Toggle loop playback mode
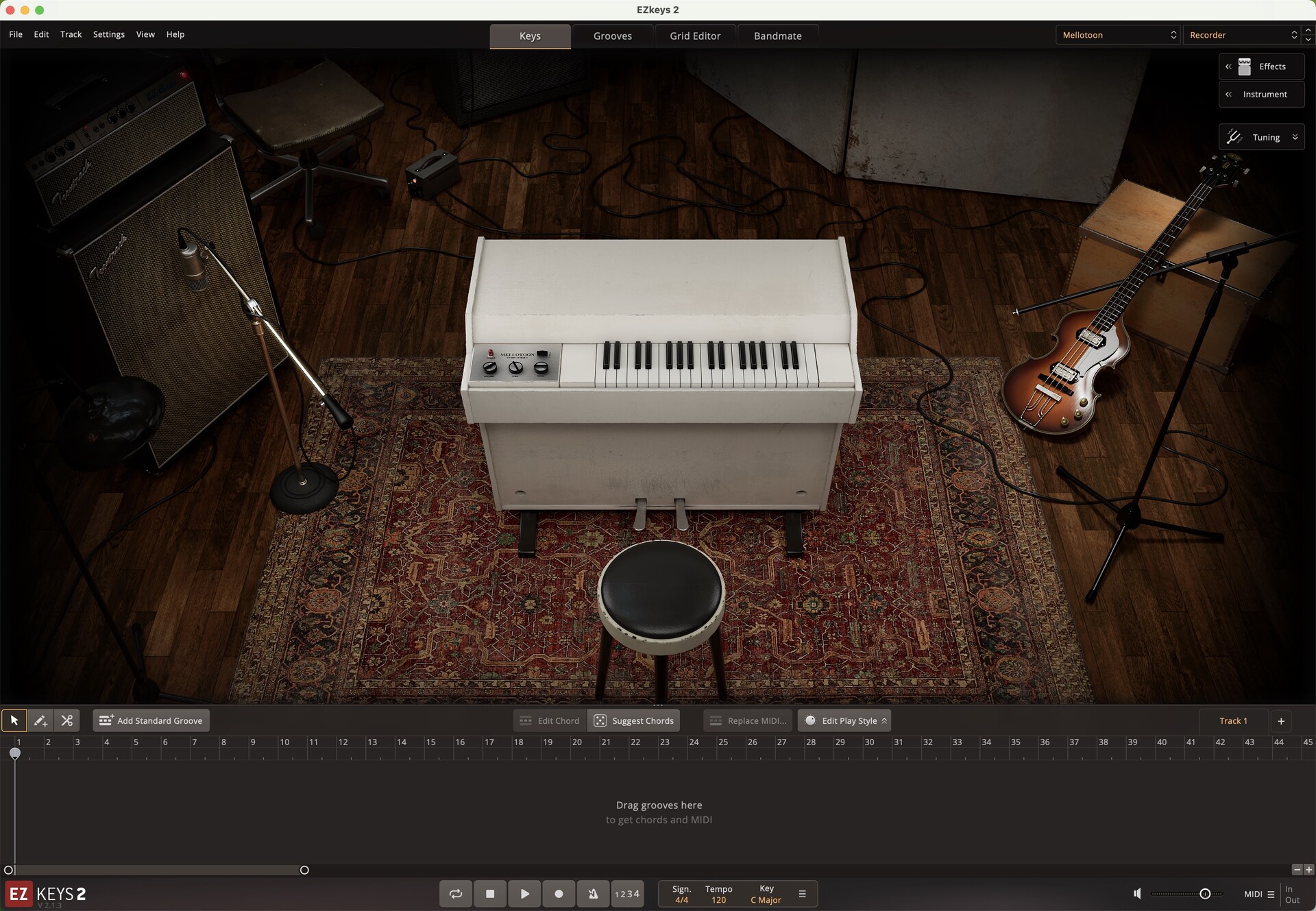The image size is (1316, 911). (455, 894)
